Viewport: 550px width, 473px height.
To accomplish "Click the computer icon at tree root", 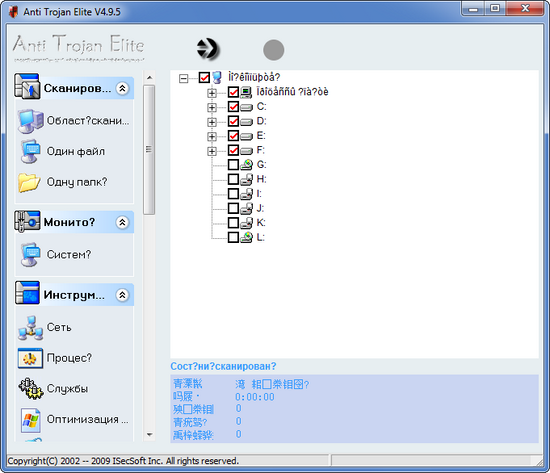I will tap(217, 77).
